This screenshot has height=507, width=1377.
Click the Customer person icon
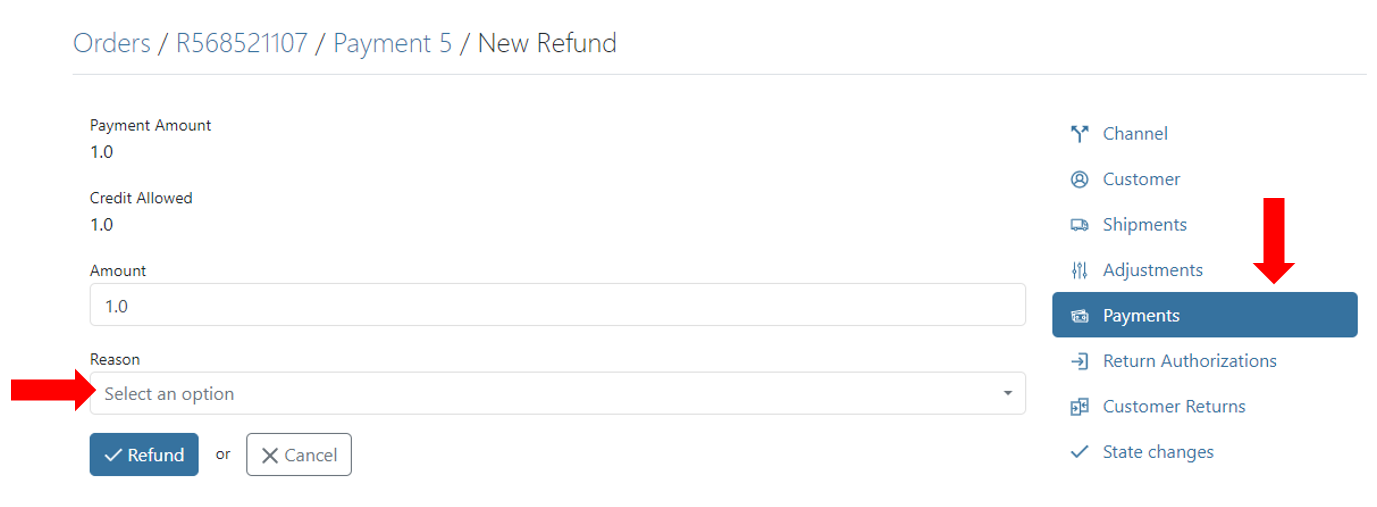1079,179
